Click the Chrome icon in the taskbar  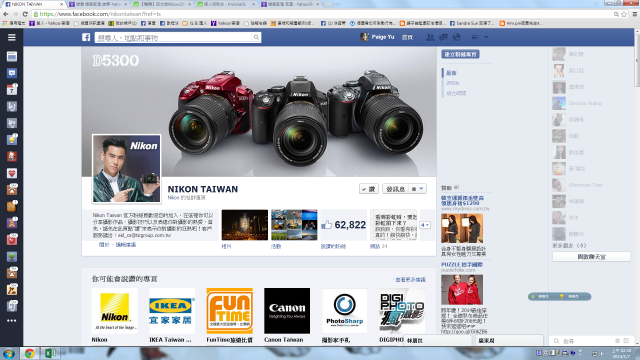[x=29, y=353]
